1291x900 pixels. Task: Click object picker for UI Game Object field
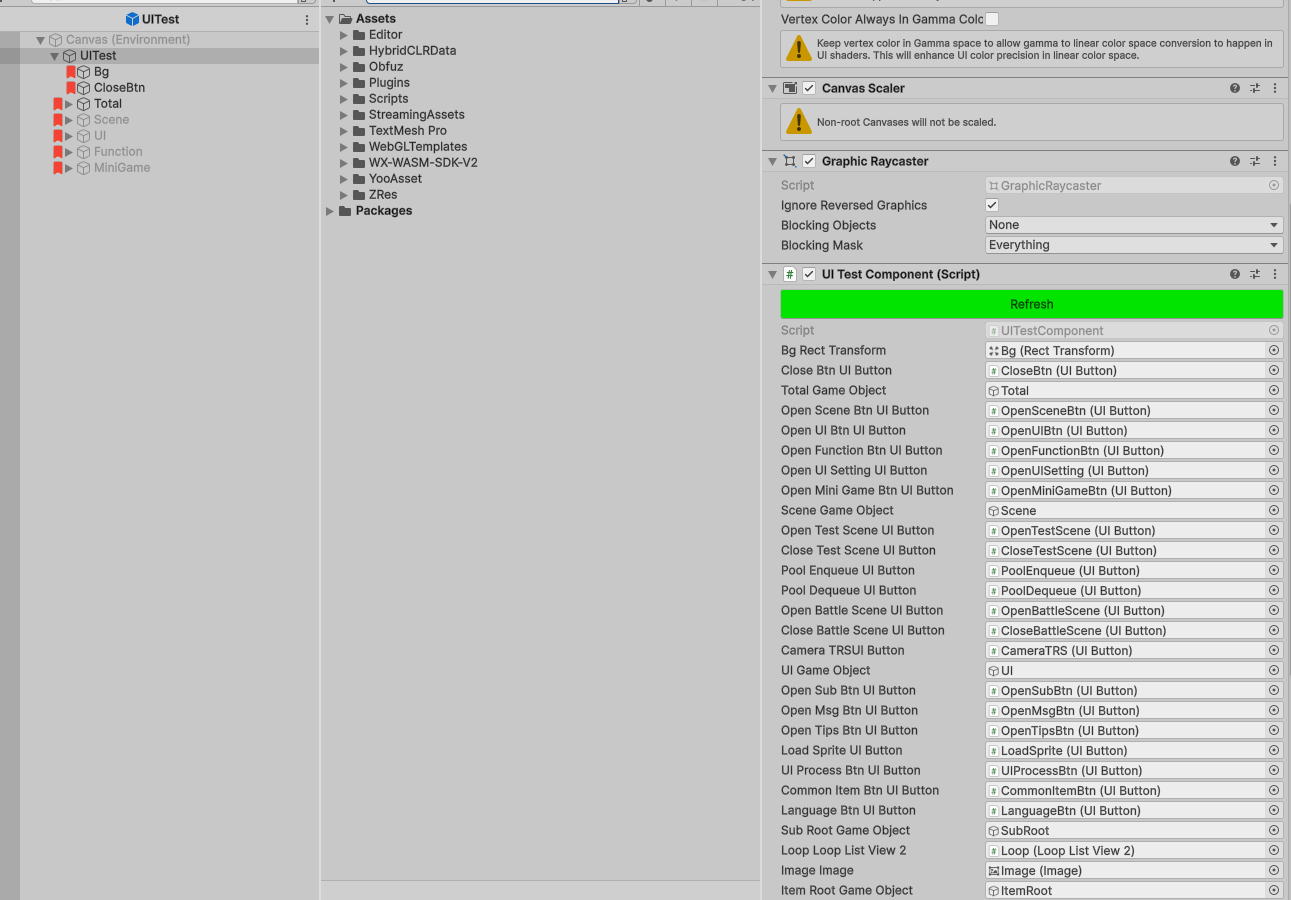[x=1274, y=670]
